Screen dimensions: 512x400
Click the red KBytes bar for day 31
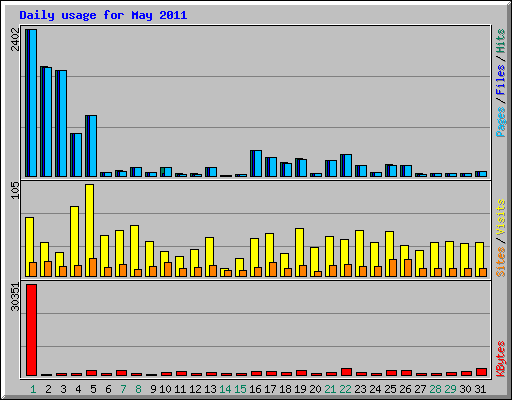(x=482, y=372)
